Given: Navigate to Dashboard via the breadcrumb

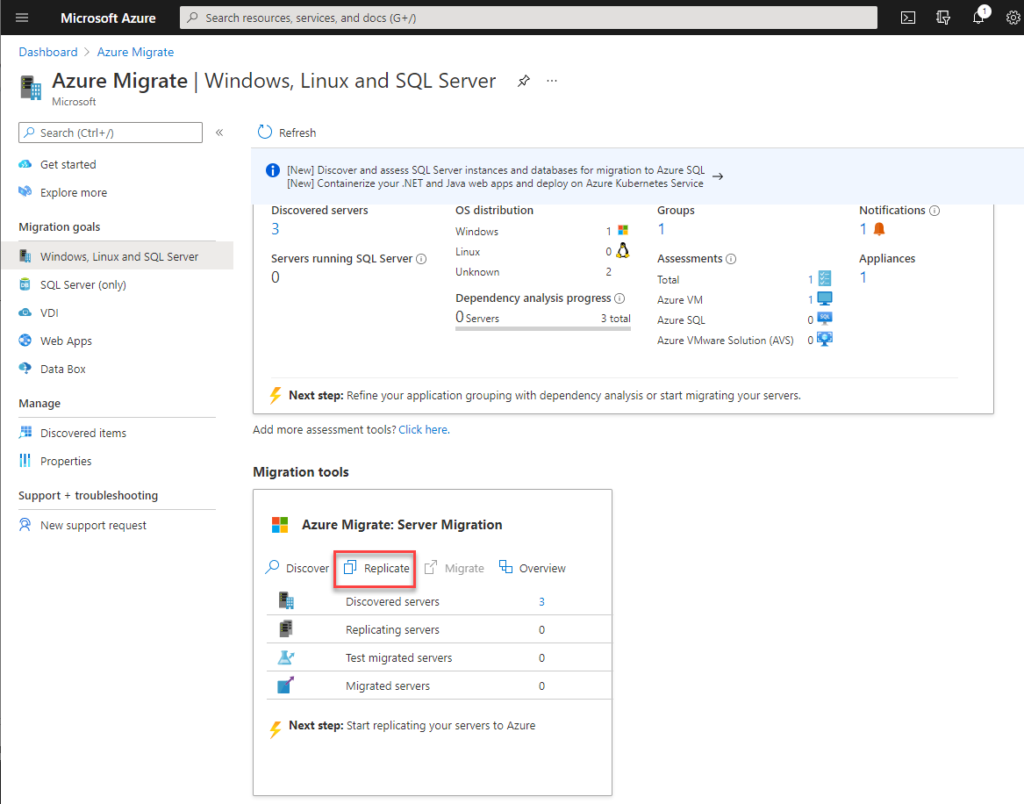Looking at the screenshot, I should [48, 51].
